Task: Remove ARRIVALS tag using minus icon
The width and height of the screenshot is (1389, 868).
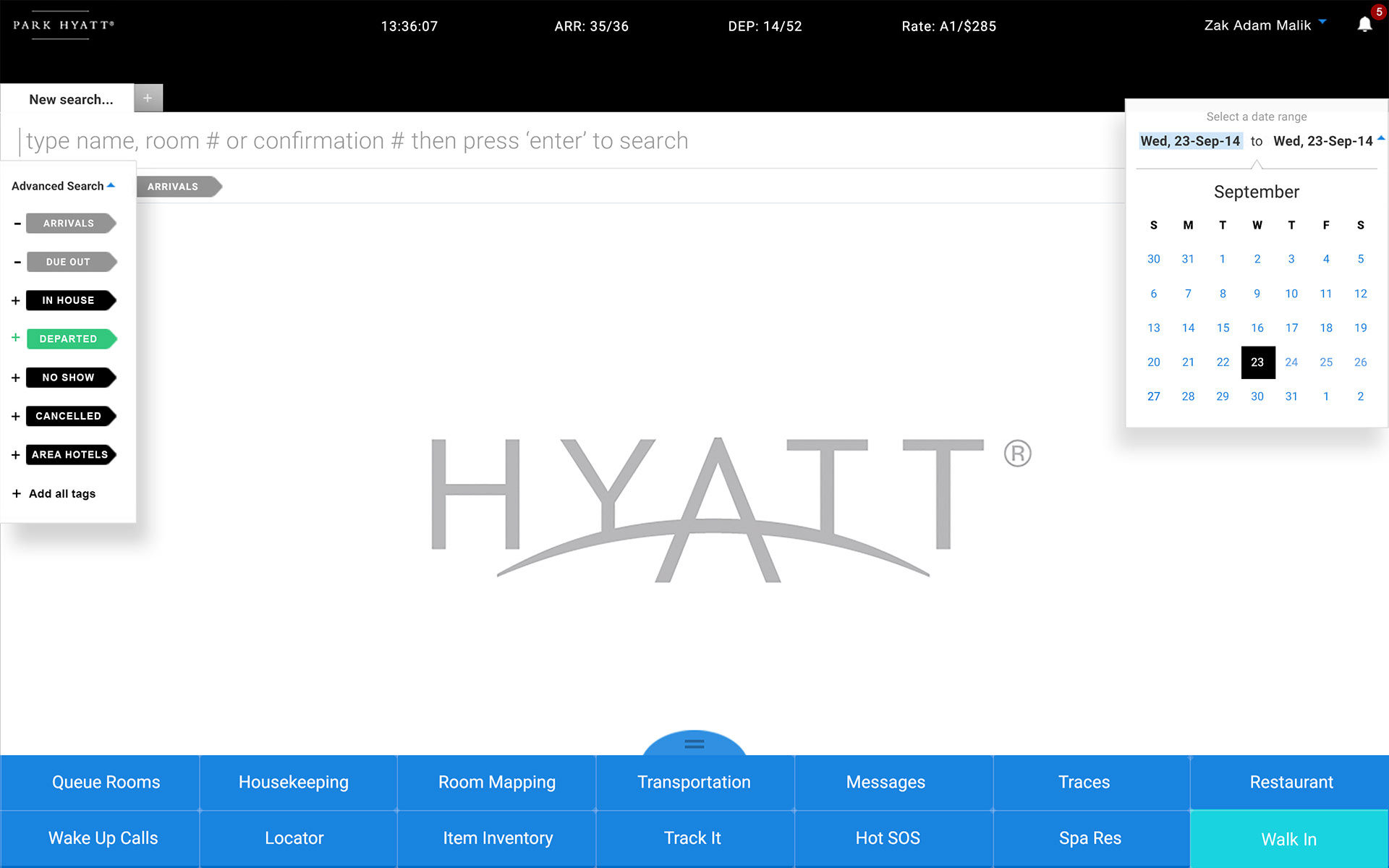Action: [17, 224]
